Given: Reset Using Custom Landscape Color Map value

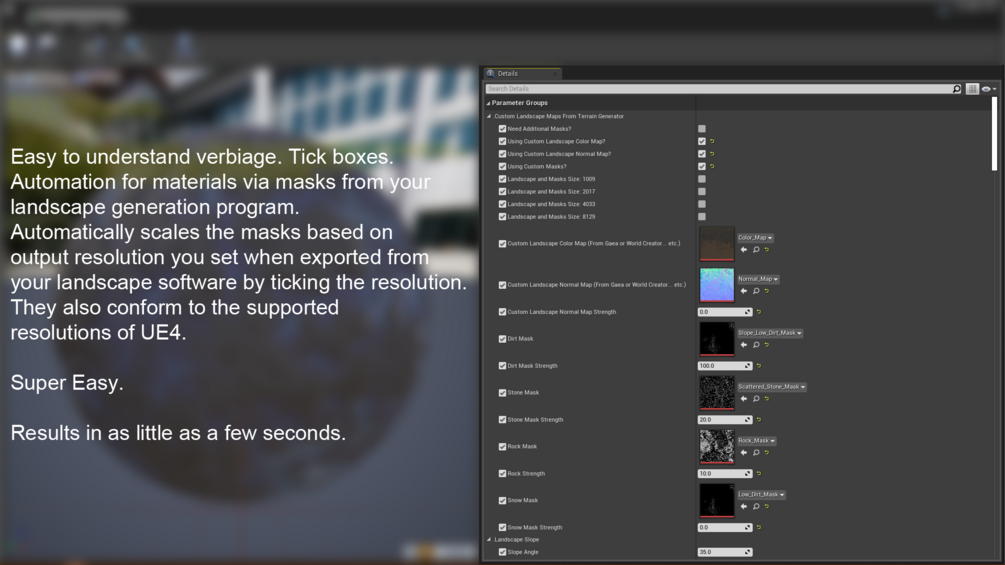Looking at the screenshot, I should tap(712, 142).
